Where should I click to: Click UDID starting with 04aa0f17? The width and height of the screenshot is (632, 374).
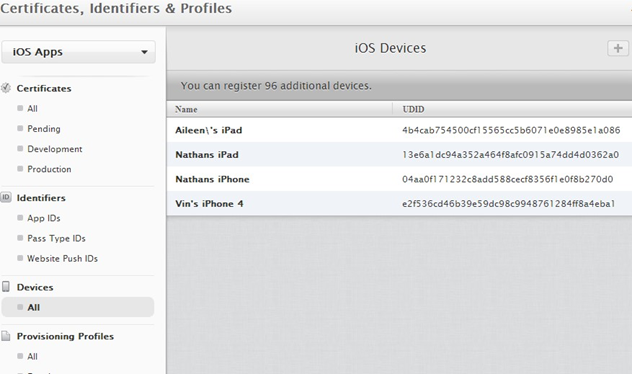click(x=507, y=179)
